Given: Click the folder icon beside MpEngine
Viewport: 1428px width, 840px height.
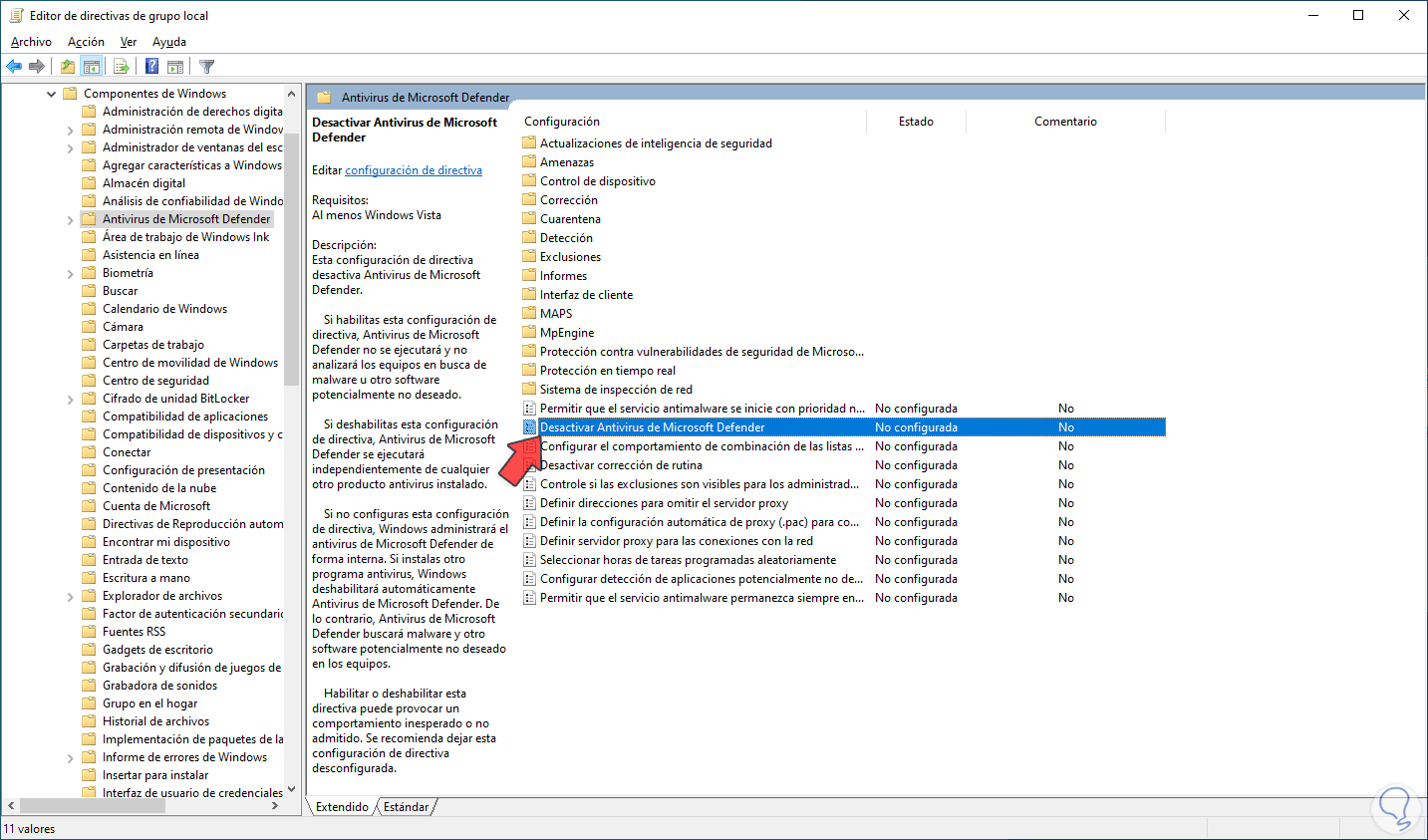Looking at the screenshot, I should pyautogui.click(x=529, y=333).
